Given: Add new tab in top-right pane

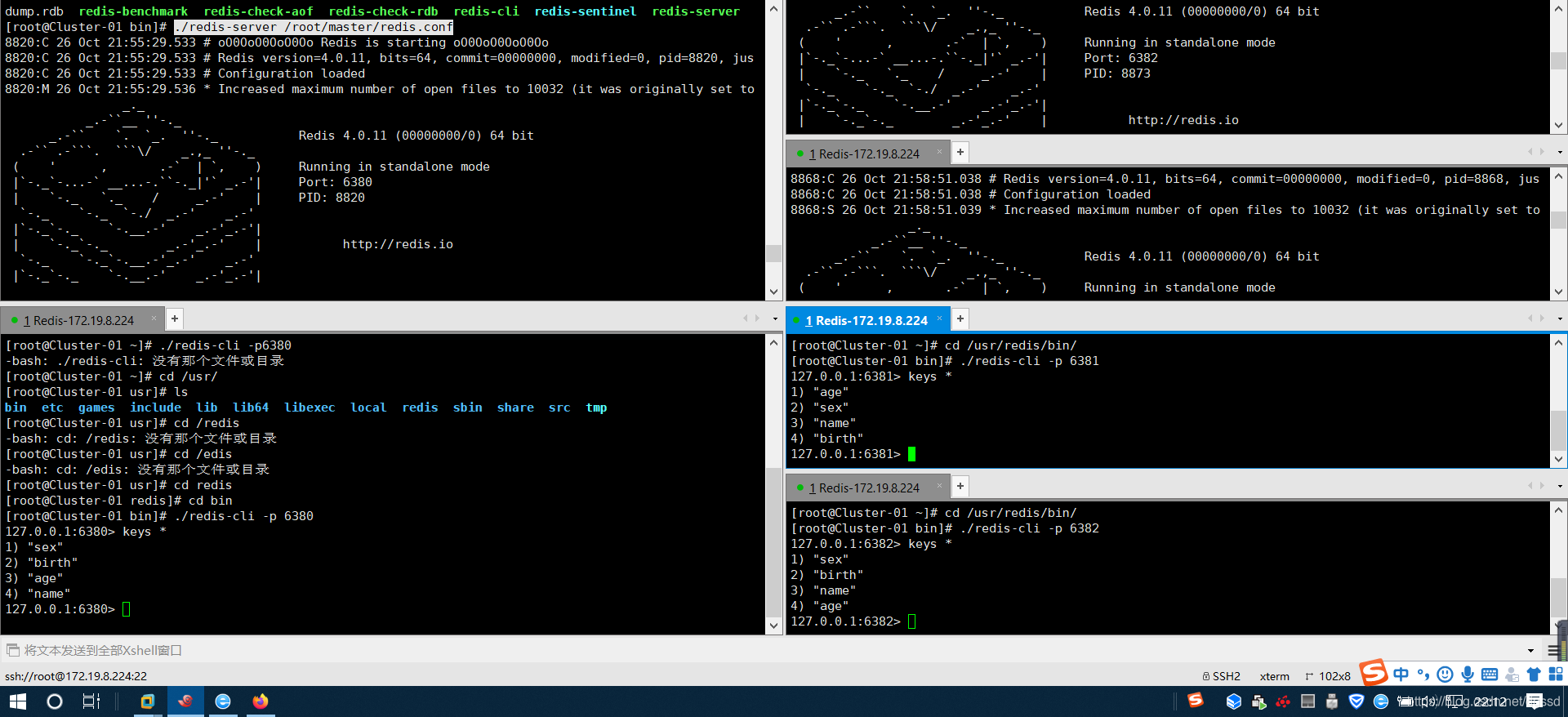Looking at the screenshot, I should point(960,152).
